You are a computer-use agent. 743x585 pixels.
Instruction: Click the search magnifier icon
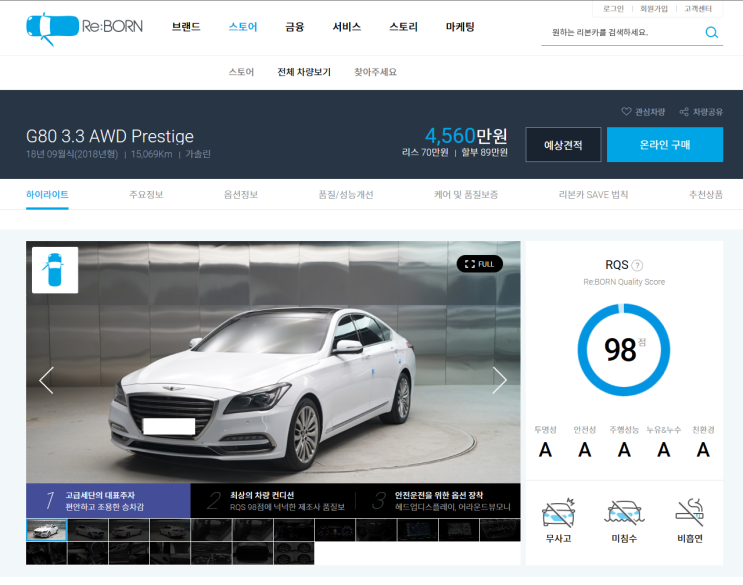tap(711, 32)
